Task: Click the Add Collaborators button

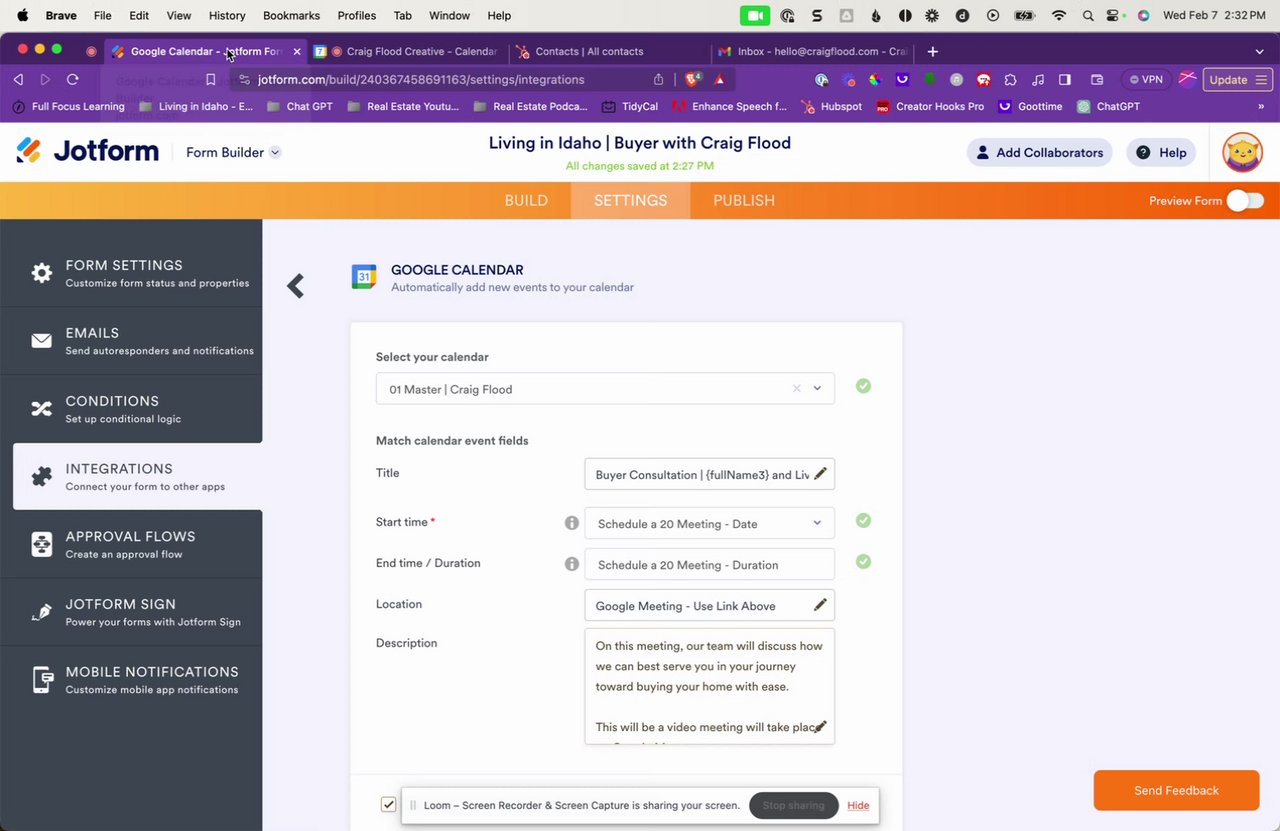Action: pyautogui.click(x=1040, y=152)
